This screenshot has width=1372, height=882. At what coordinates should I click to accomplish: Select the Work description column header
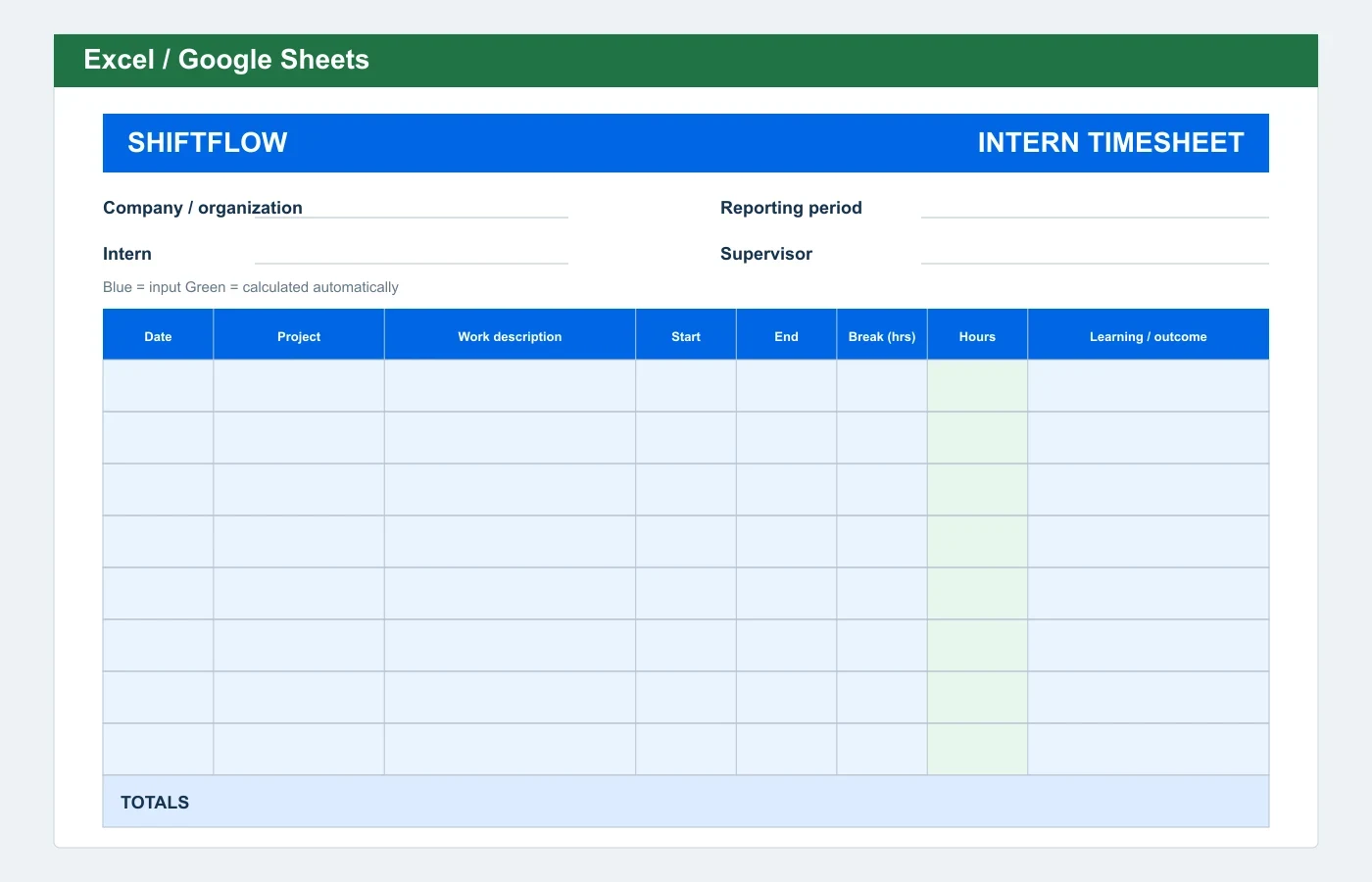click(510, 336)
